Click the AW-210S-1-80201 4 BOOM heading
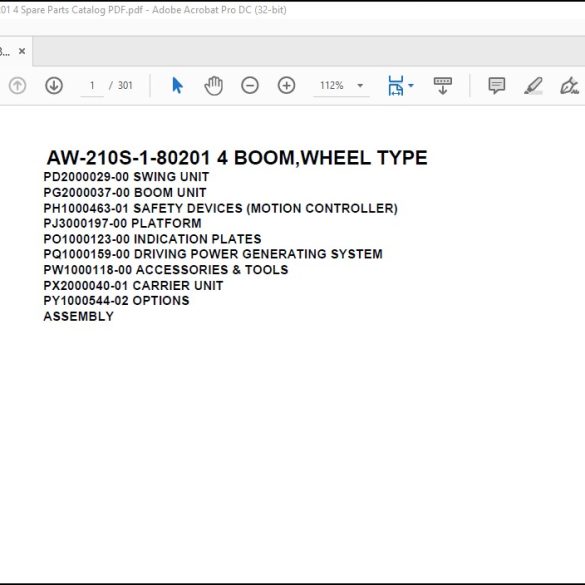Viewport: 585px width, 585px height. point(237,157)
